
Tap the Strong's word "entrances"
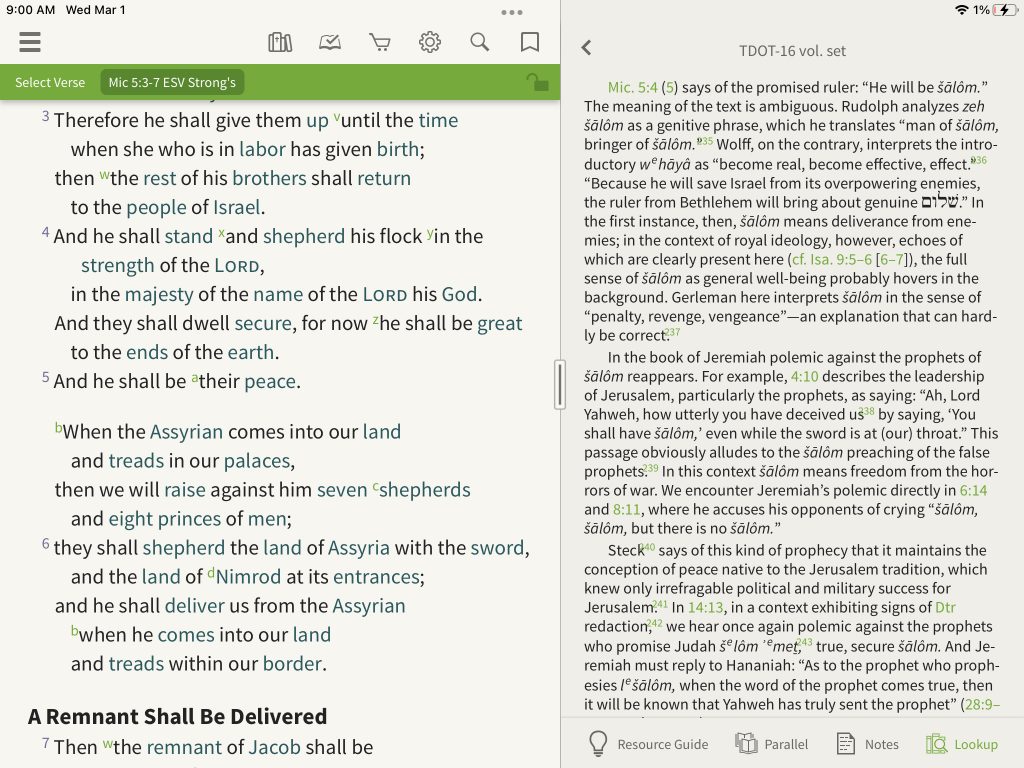click(377, 577)
